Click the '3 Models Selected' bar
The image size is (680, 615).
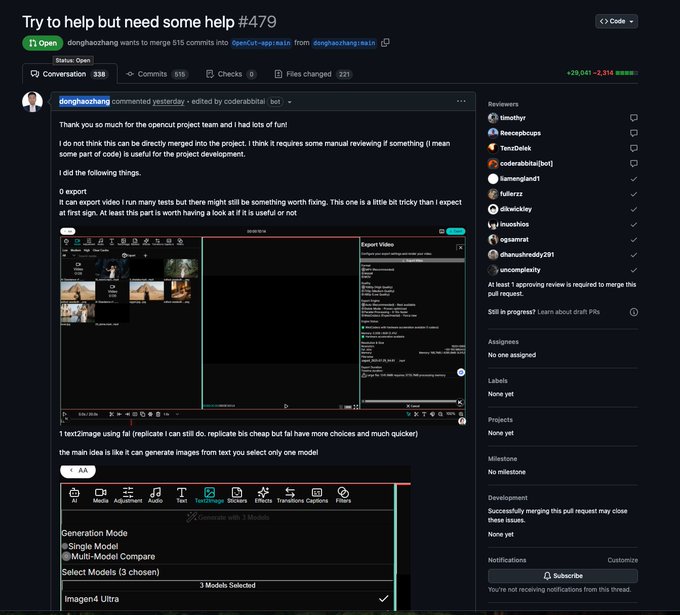pyautogui.click(x=227, y=586)
